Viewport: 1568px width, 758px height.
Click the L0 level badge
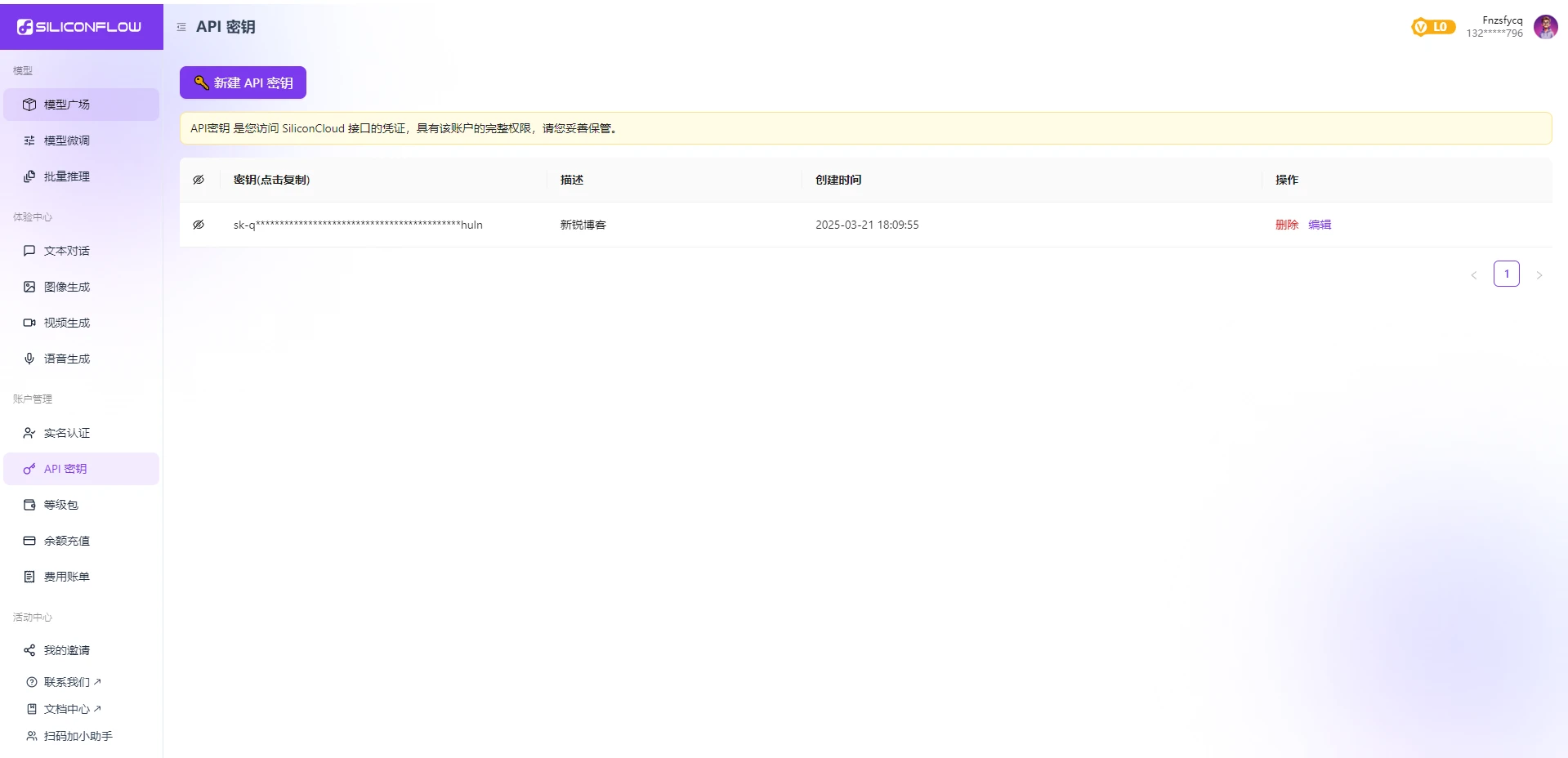pos(1433,27)
